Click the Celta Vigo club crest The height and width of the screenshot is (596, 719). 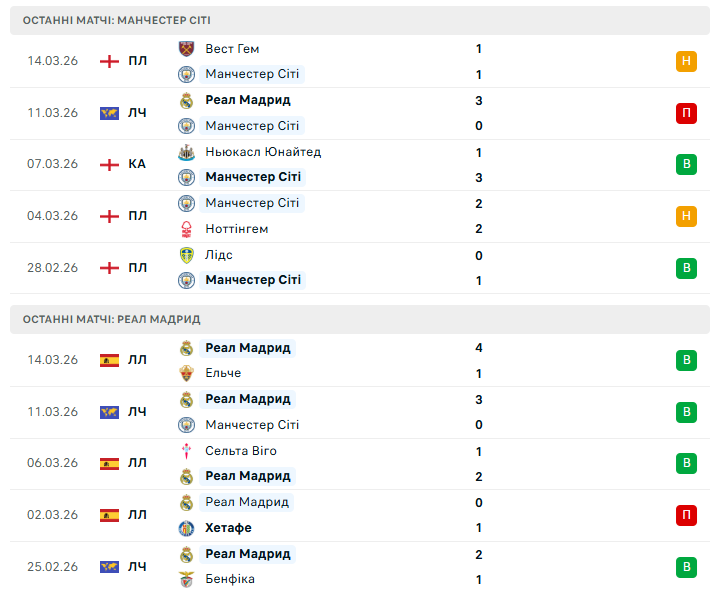[186, 451]
